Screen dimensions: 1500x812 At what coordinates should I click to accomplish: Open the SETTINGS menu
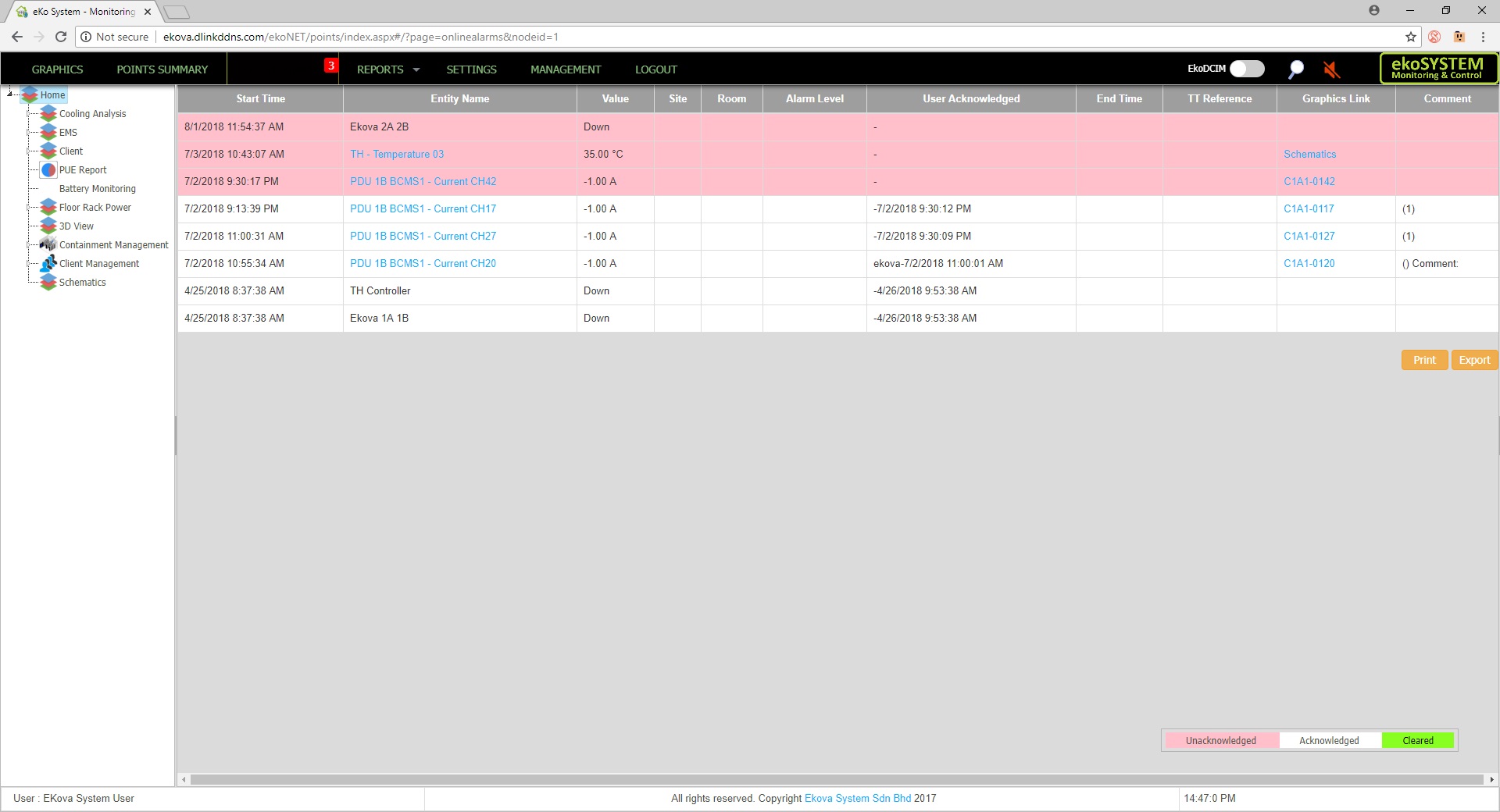pyautogui.click(x=471, y=69)
